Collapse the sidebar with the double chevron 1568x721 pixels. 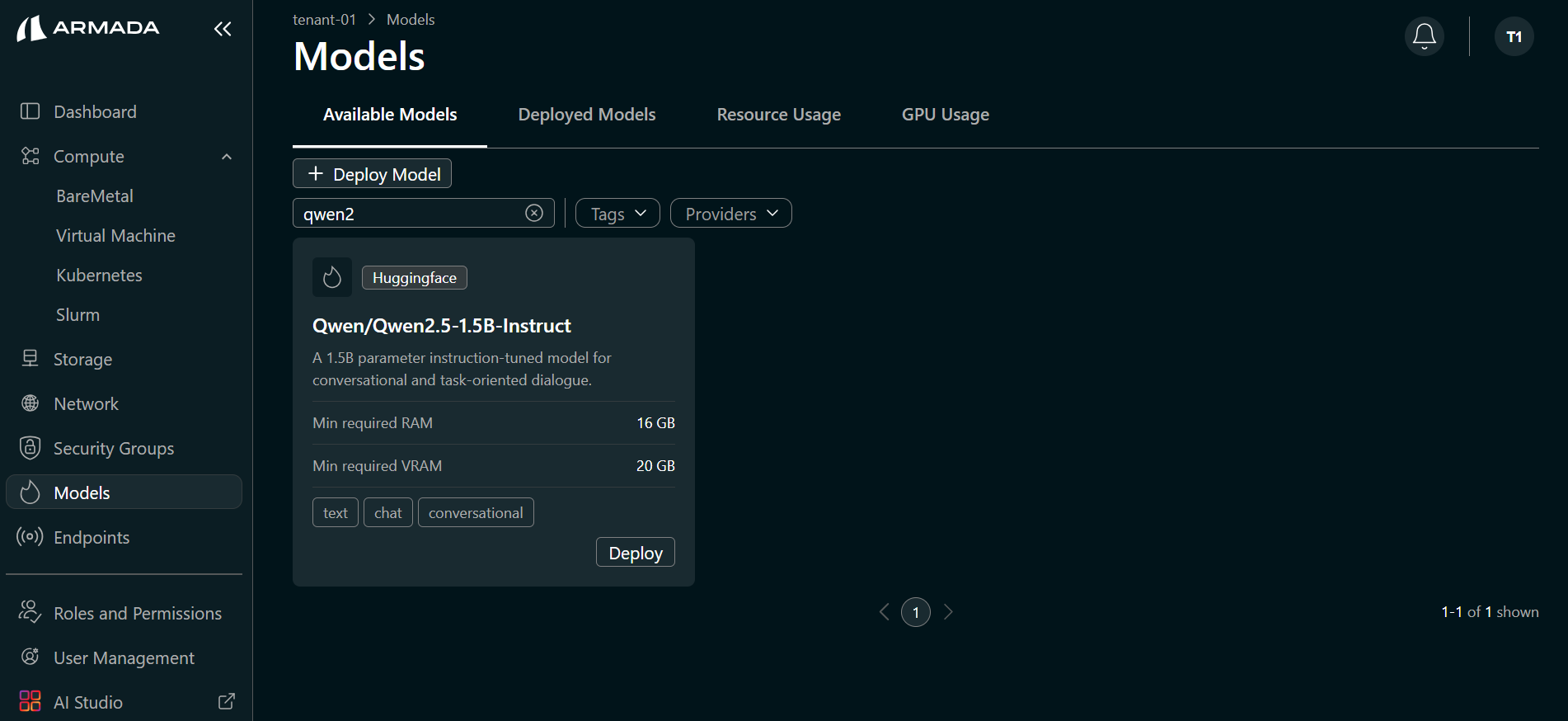223,29
